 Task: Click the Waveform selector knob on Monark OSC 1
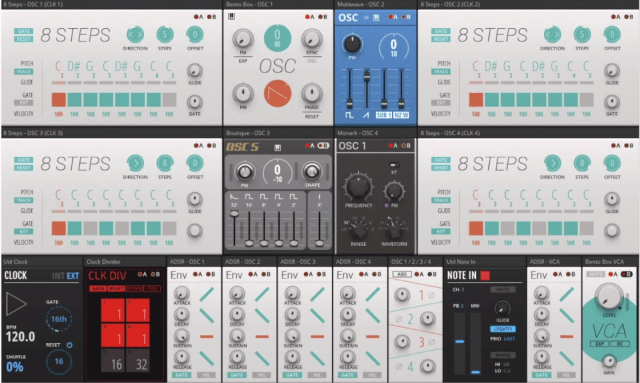[x=393, y=231]
